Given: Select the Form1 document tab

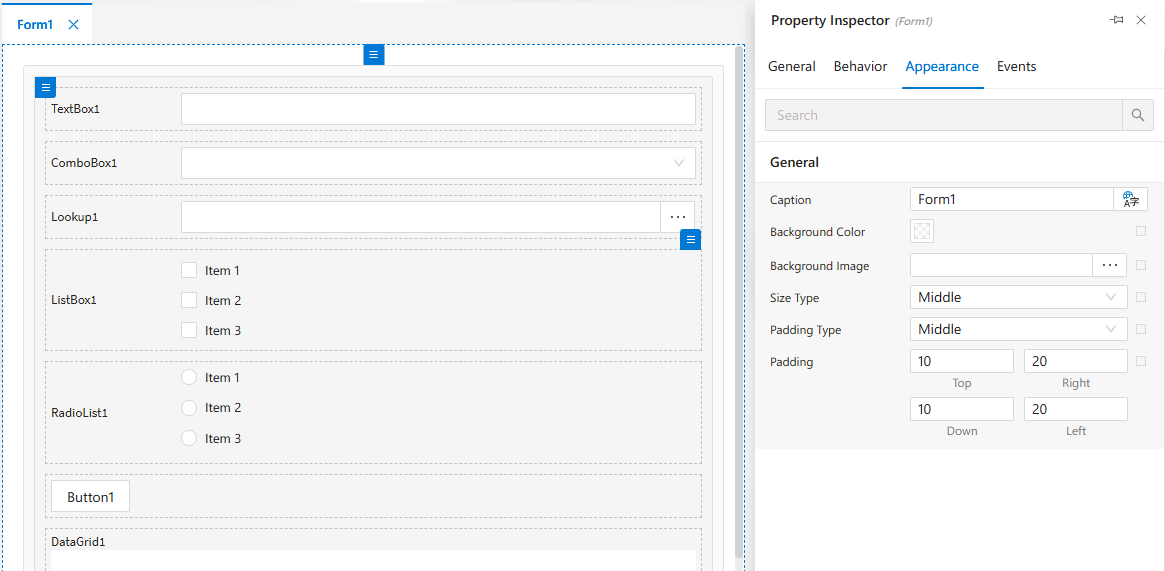Looking at the screenshot, I should pyautogui.click(x=35, y=25).
